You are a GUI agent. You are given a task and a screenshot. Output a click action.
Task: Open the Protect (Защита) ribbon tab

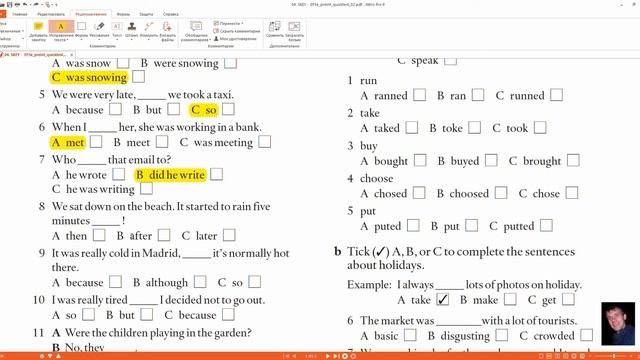coord(146,14)
